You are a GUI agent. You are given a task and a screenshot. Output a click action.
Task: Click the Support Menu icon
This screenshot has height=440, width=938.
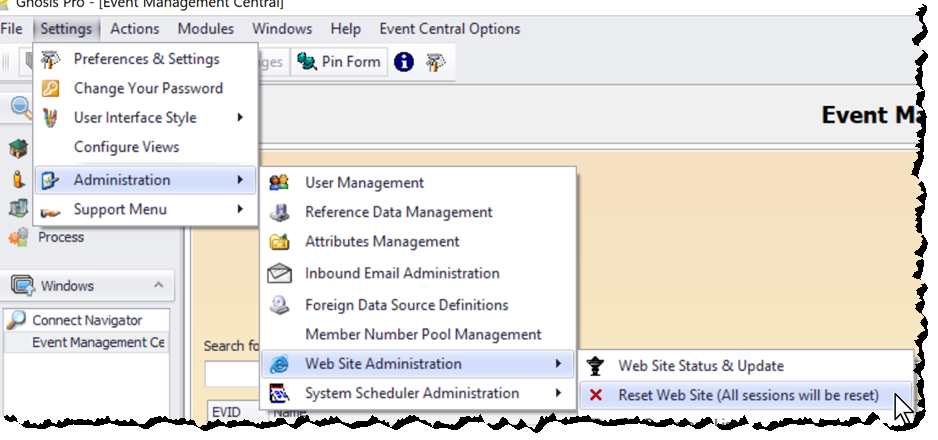[x=50, y=210]
